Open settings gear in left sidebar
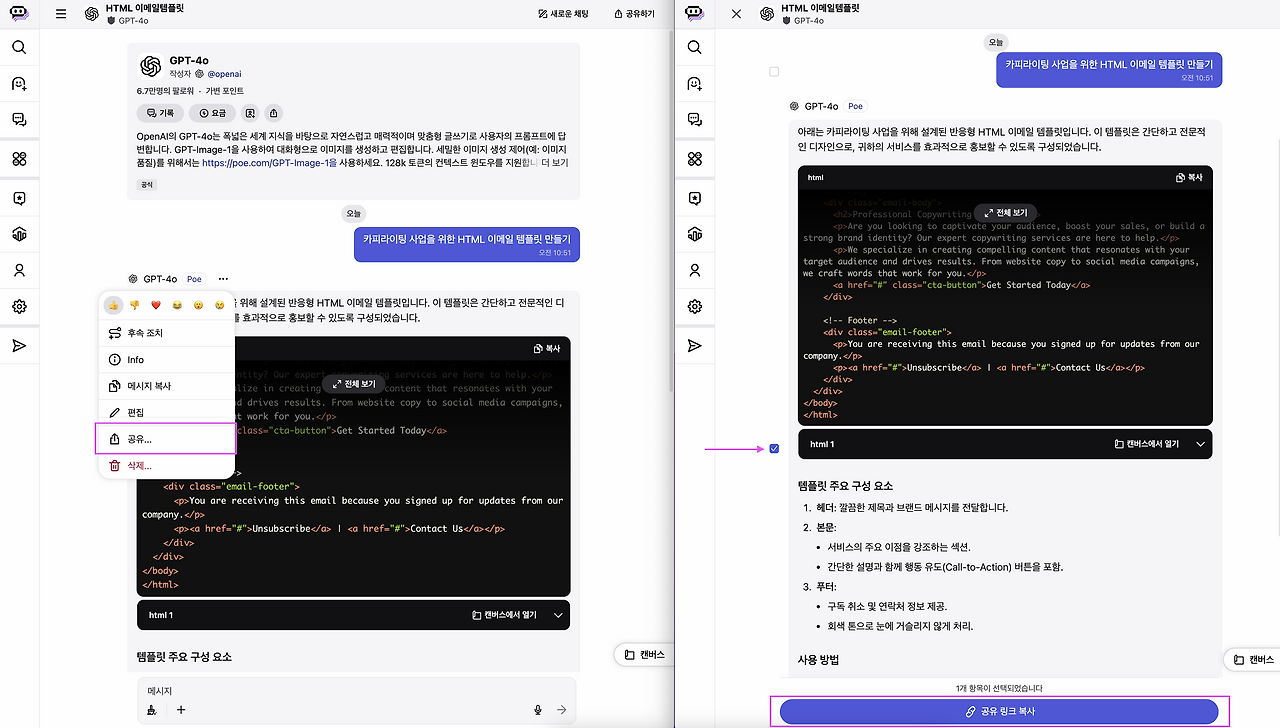Screen dimensions: 1280x728 [x=19, y=307]
